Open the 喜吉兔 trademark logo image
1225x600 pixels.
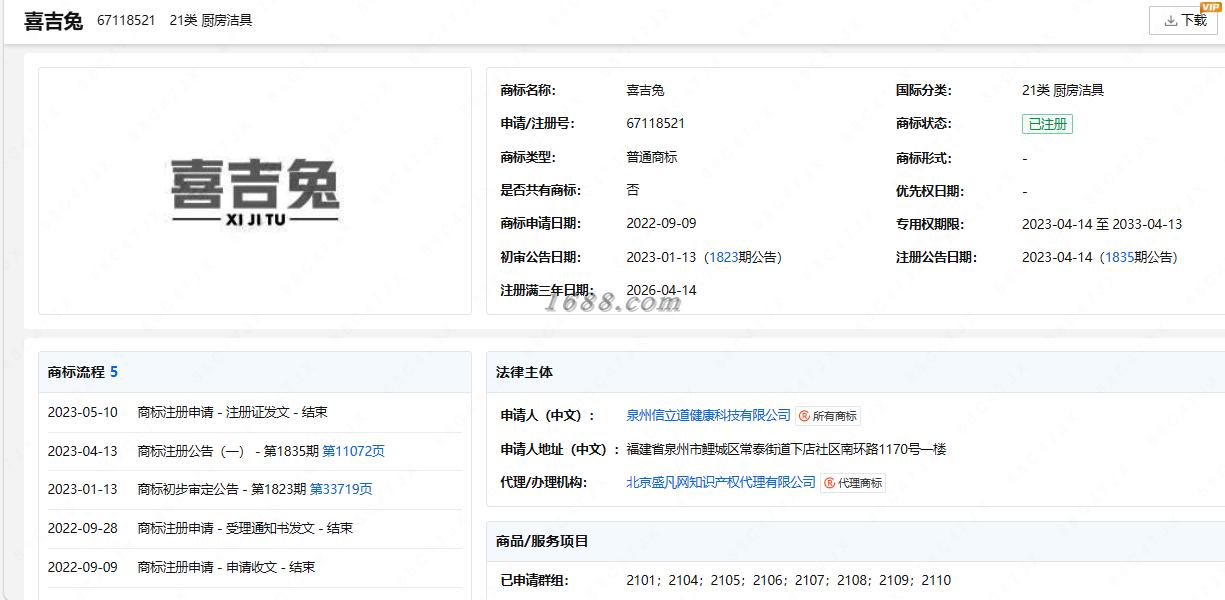pyautogui.click(x=255, y=191)
